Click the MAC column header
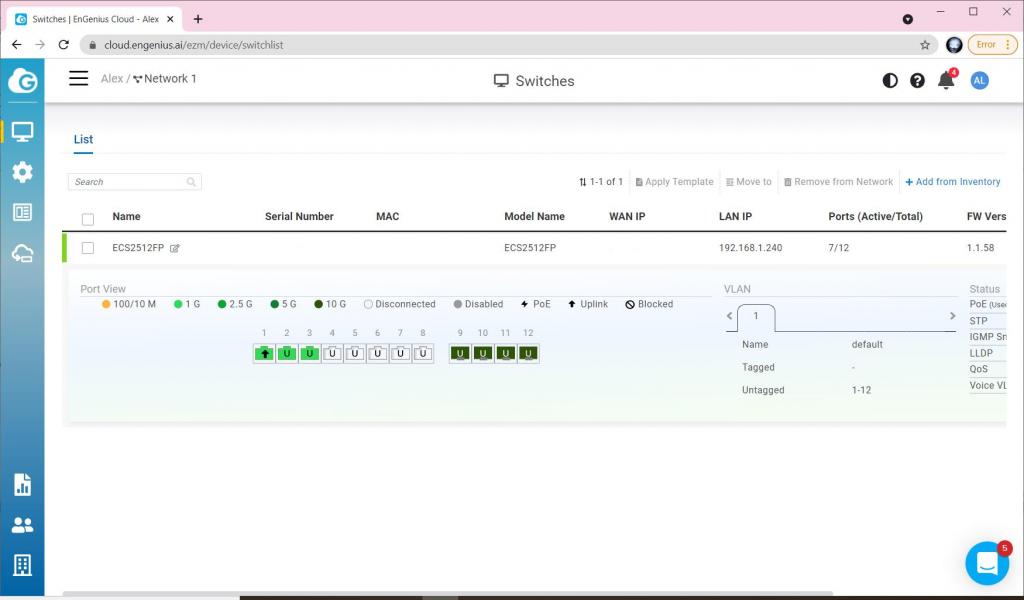1024x600 pixels. tap(387, 217)
